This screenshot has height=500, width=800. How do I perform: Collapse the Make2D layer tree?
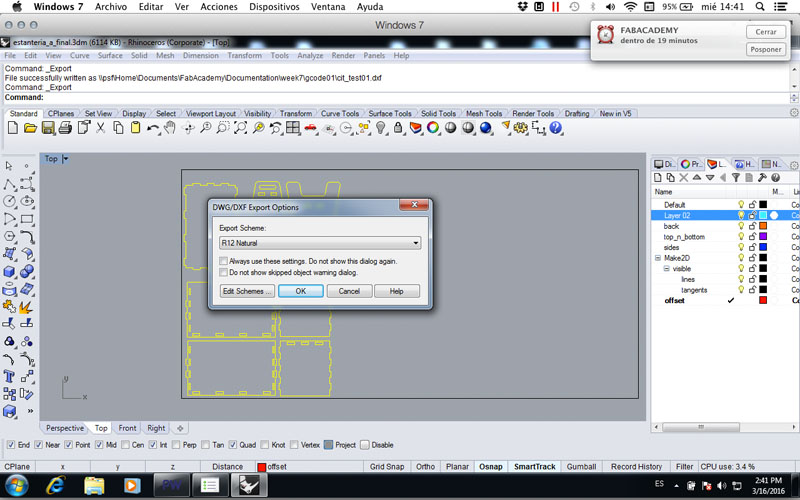point(658,258)
